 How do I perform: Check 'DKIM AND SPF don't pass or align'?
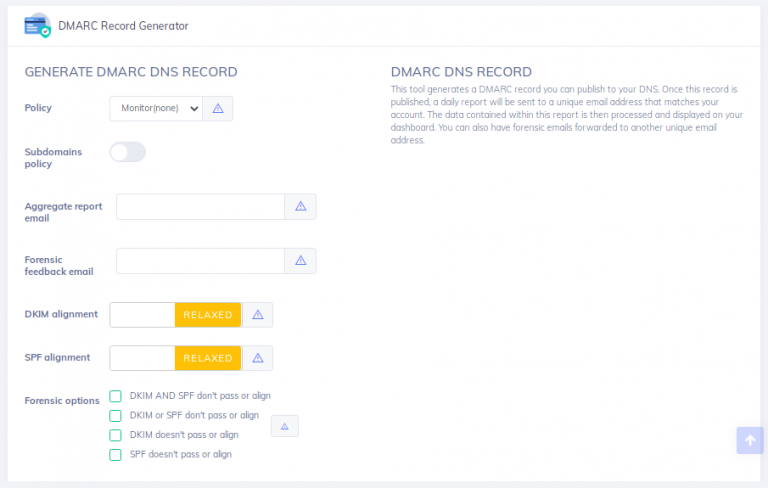(116, 396)
